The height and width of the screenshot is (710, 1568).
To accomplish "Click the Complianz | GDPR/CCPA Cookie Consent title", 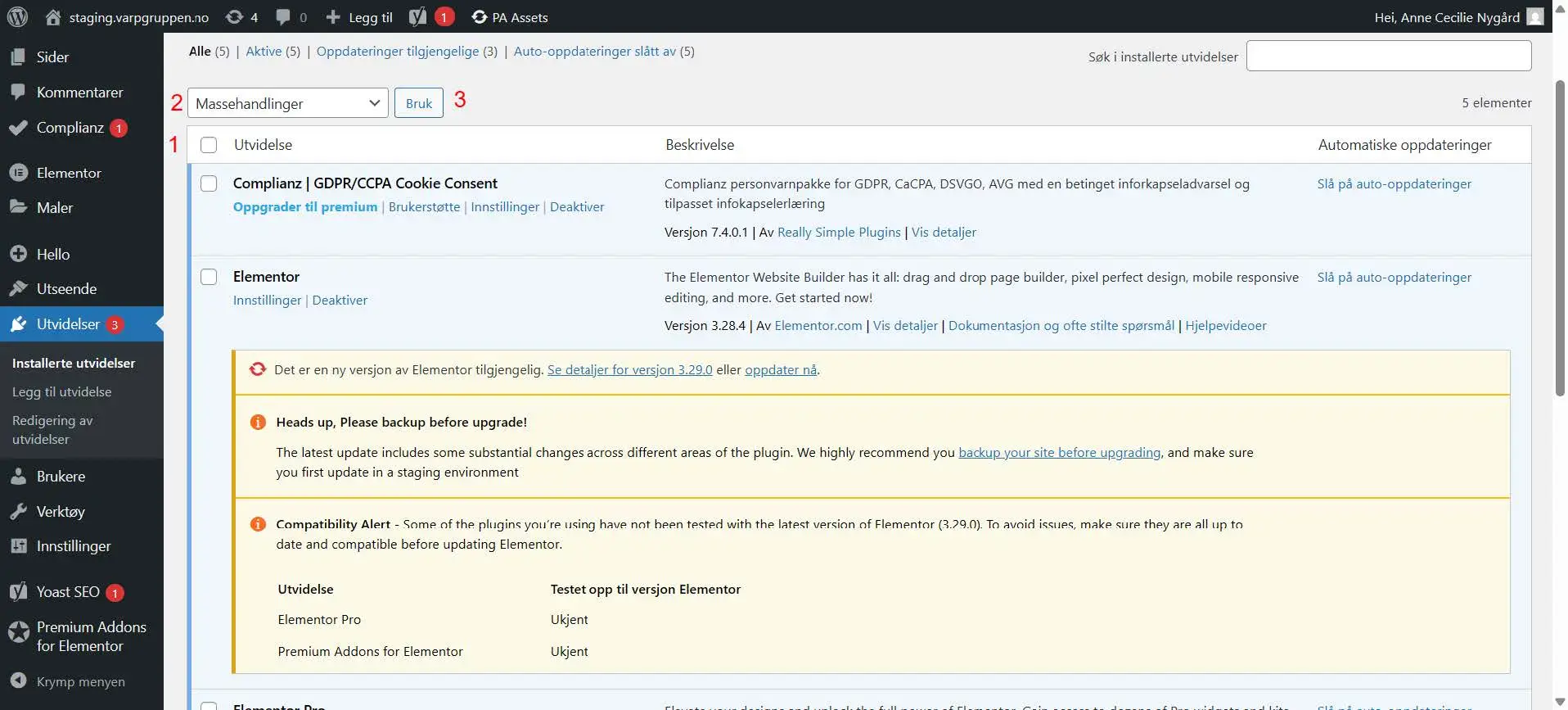I will (x=365, y=183).
